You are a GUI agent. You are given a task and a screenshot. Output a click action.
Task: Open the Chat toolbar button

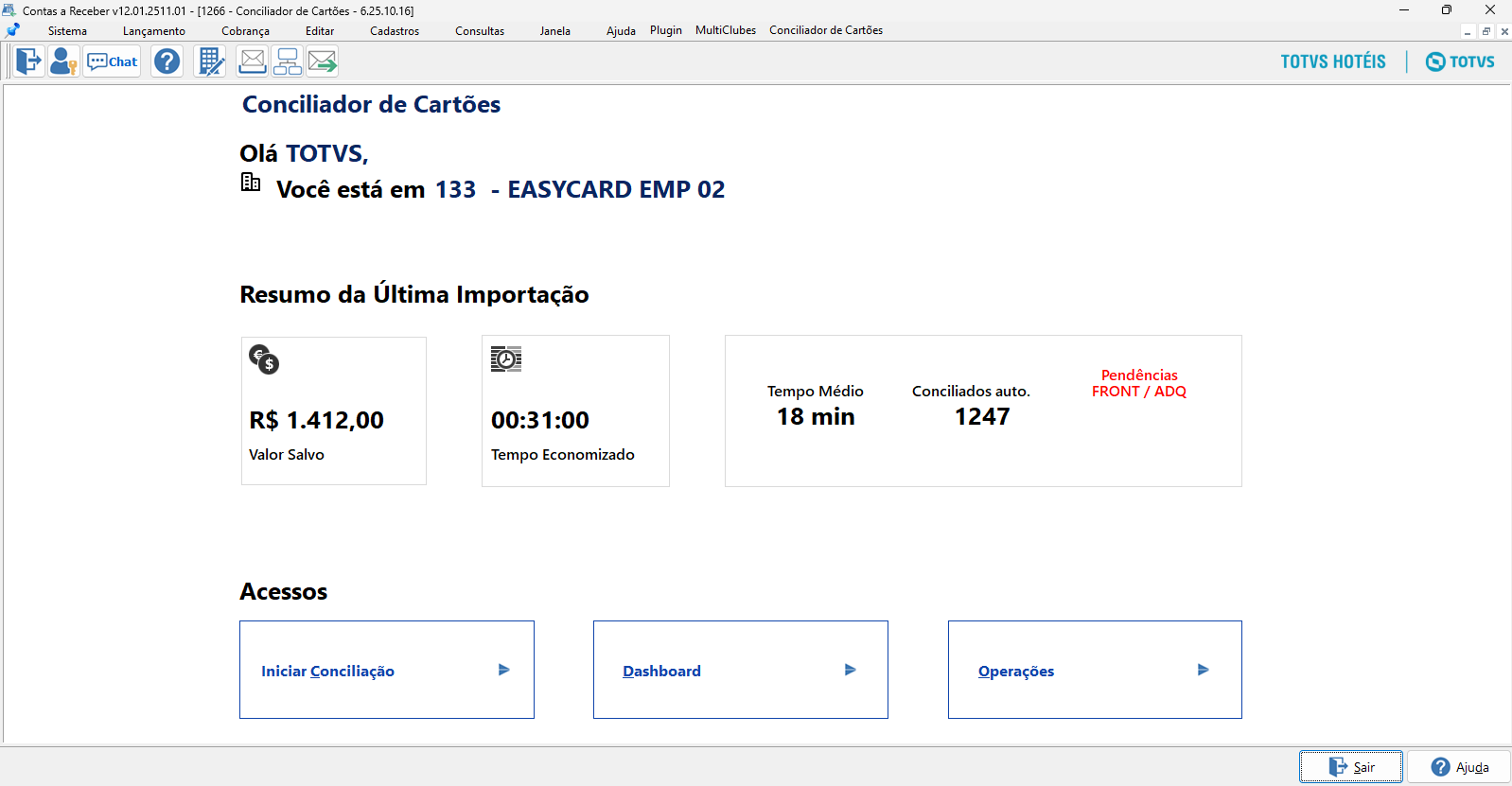(112, 61)
